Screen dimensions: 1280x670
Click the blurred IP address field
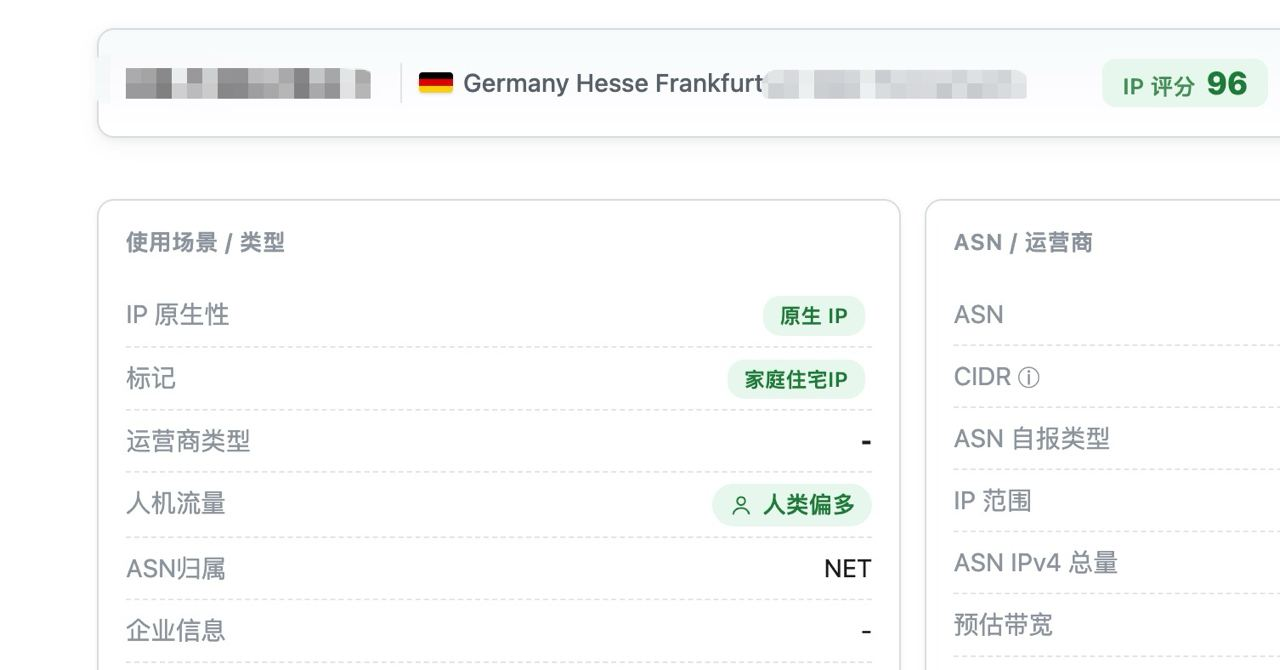(248, 83)
